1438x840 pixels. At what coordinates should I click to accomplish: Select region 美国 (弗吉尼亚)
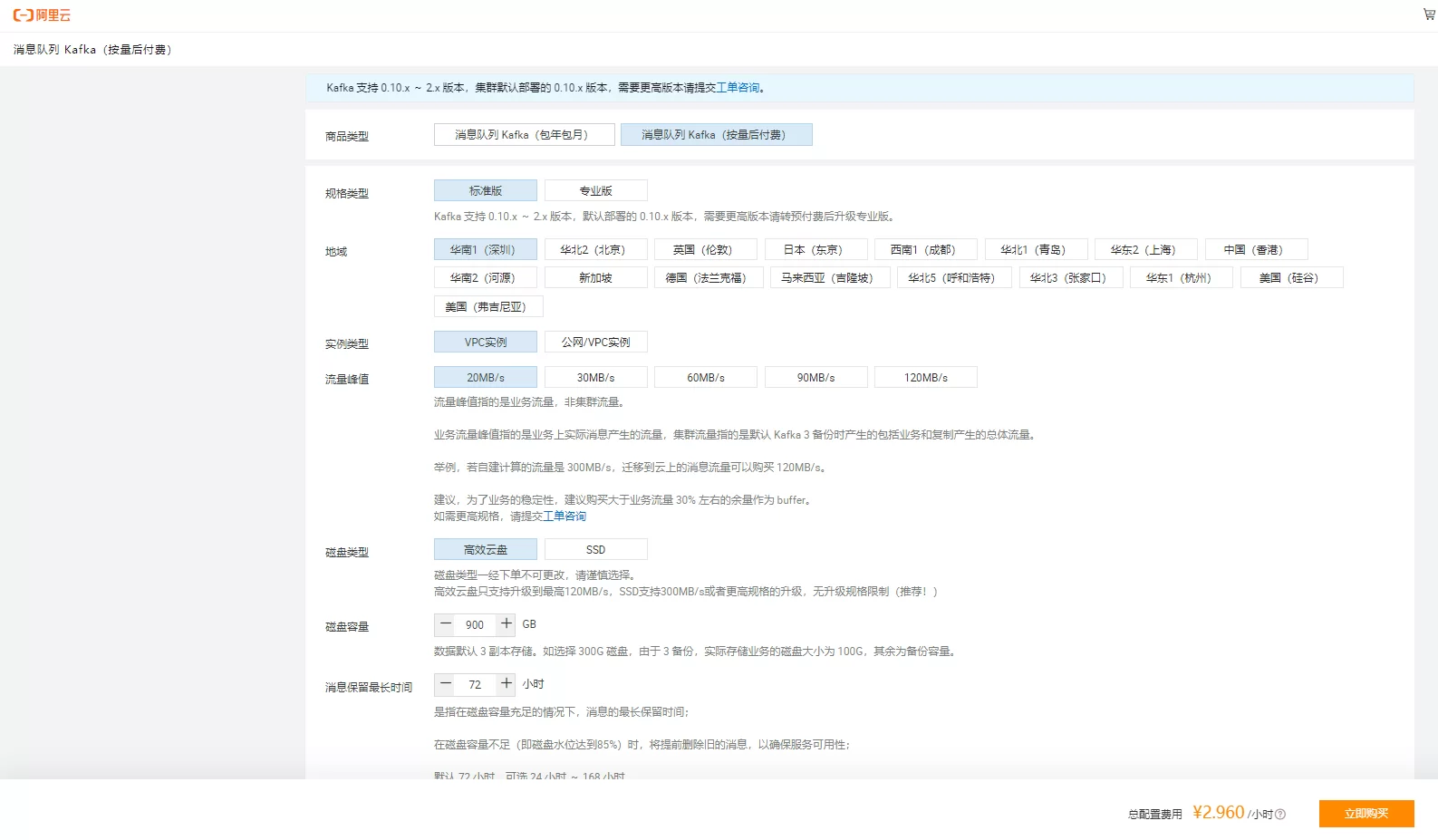tap(488, 306)
